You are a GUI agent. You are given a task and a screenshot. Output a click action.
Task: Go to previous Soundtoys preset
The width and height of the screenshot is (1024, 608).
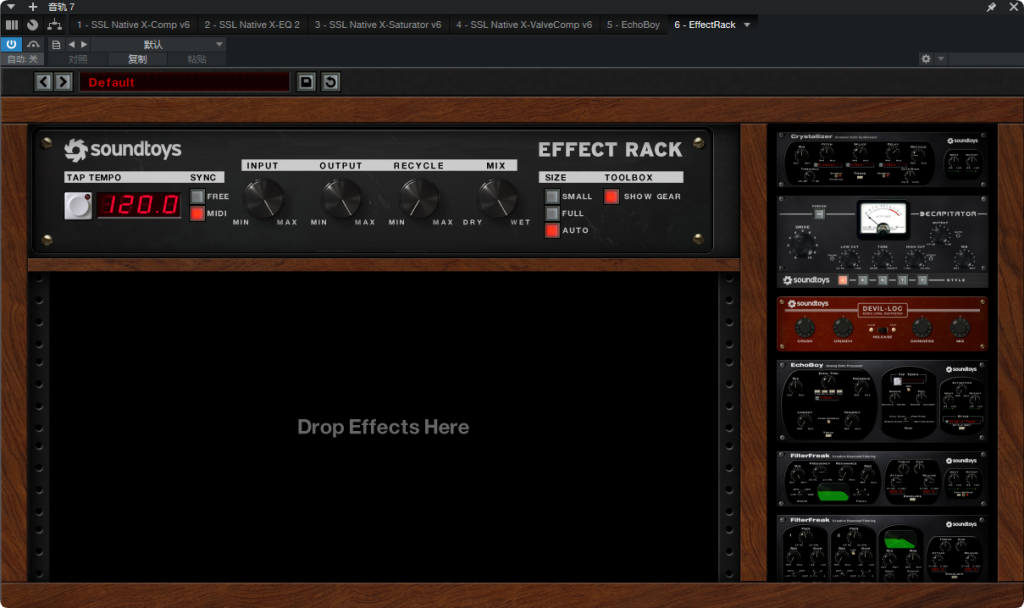pyautogui.click(x=44, y=82)
